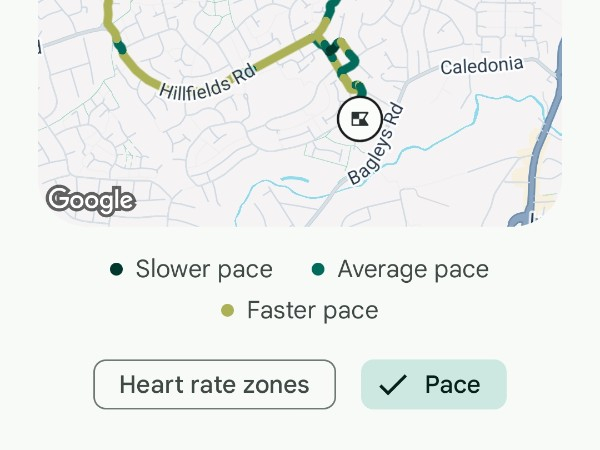
Task: Click the Slower pace legend label
Action: (x=204, y=269)
